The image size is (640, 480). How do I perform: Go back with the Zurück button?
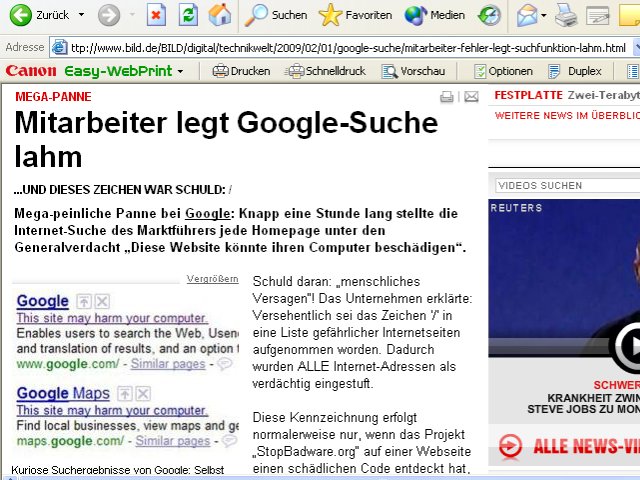[39, 15]
